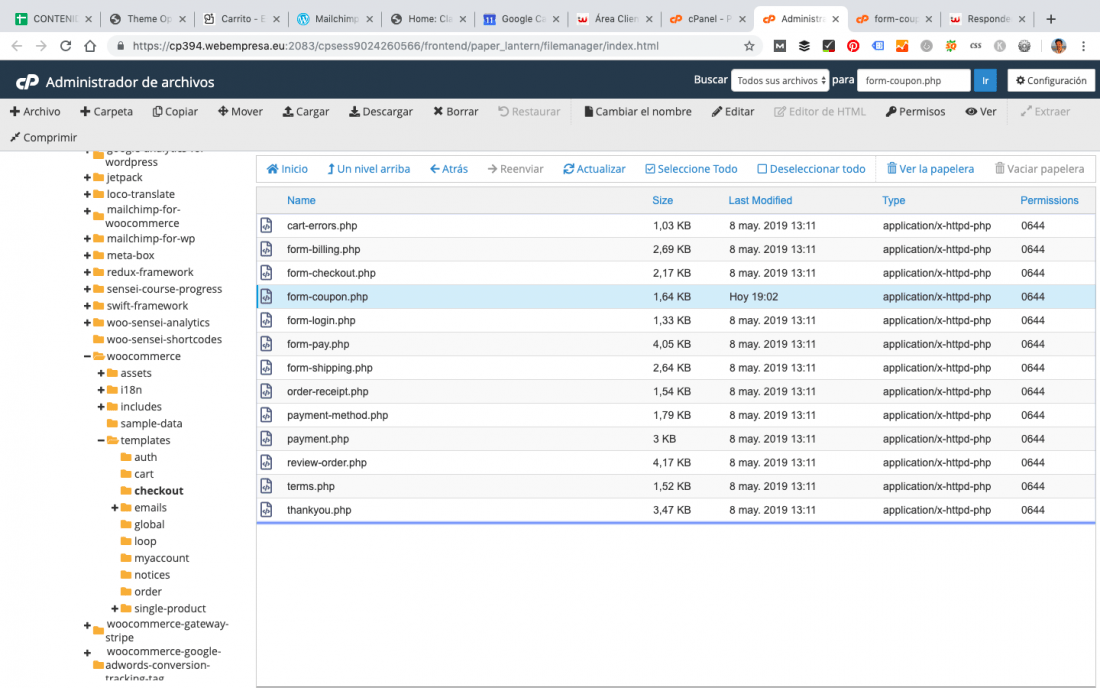Click the order-receipt.php file name
This screenshot has height=688, width=1100.
click(328, 391)
